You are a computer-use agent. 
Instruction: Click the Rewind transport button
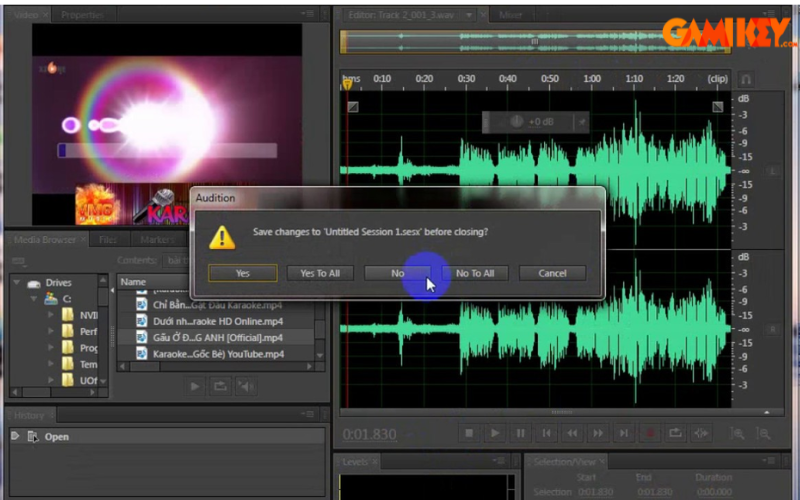point(572,433)
